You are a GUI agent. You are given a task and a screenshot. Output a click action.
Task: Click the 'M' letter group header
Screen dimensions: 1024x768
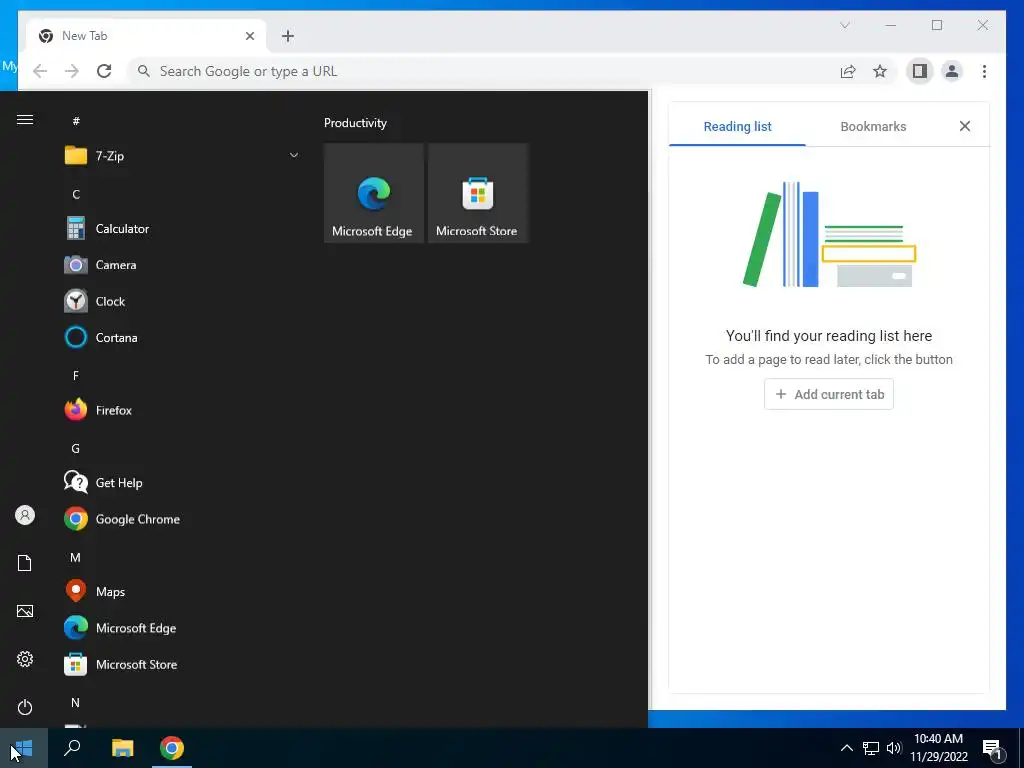click(76, 558)
